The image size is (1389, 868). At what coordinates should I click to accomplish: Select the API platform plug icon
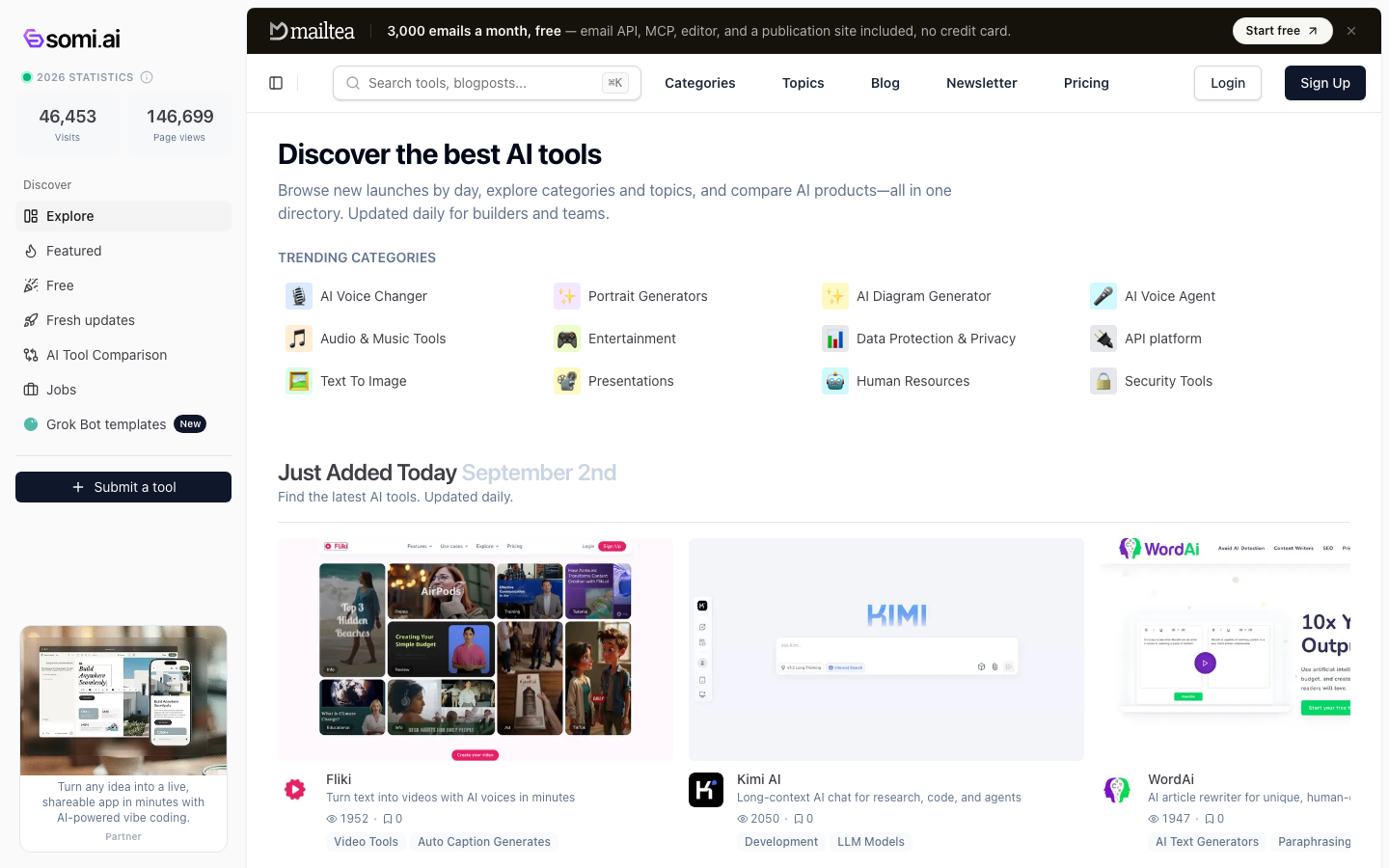click(x=1103, y=339)
